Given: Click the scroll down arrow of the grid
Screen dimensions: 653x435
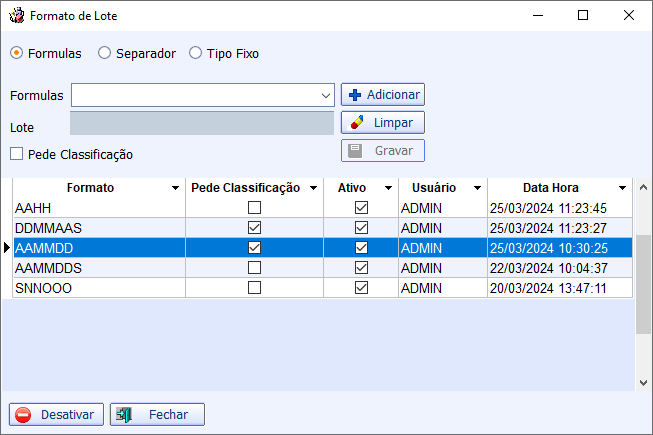Looking at the screenshot, I should tap(643, 382).
